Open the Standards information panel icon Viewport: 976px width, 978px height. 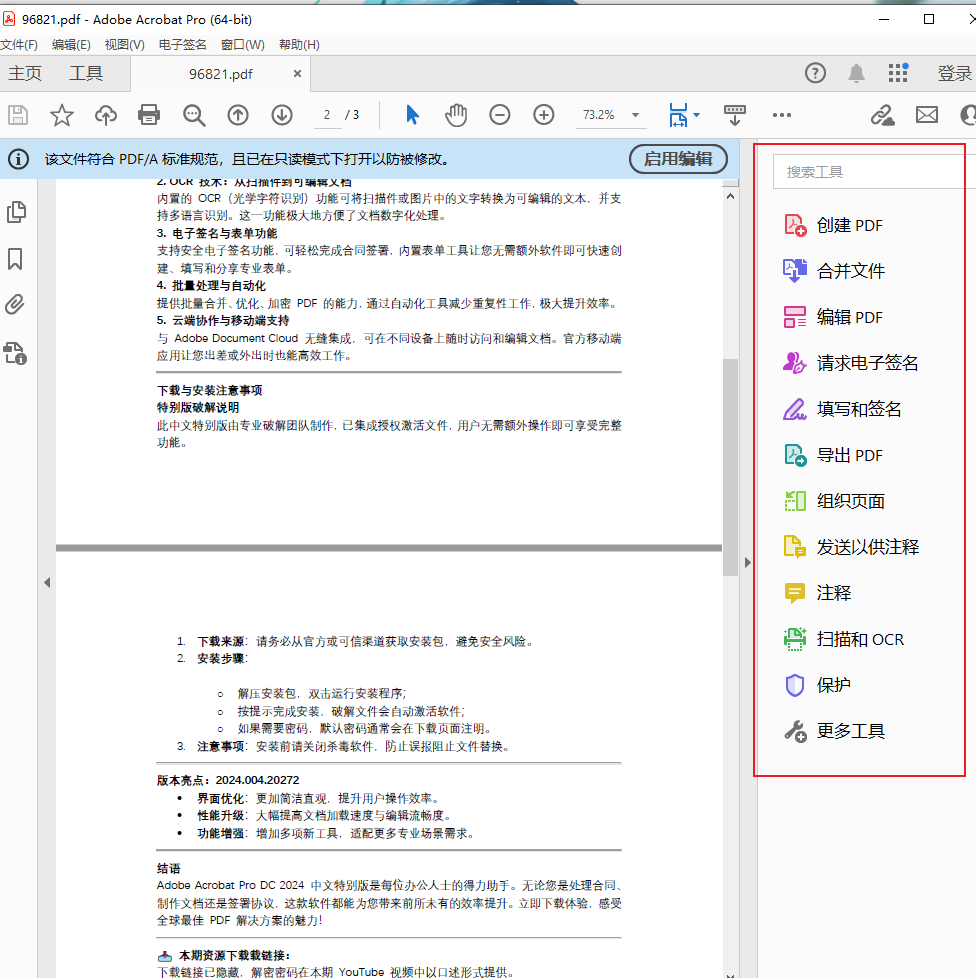coord(16,353)
